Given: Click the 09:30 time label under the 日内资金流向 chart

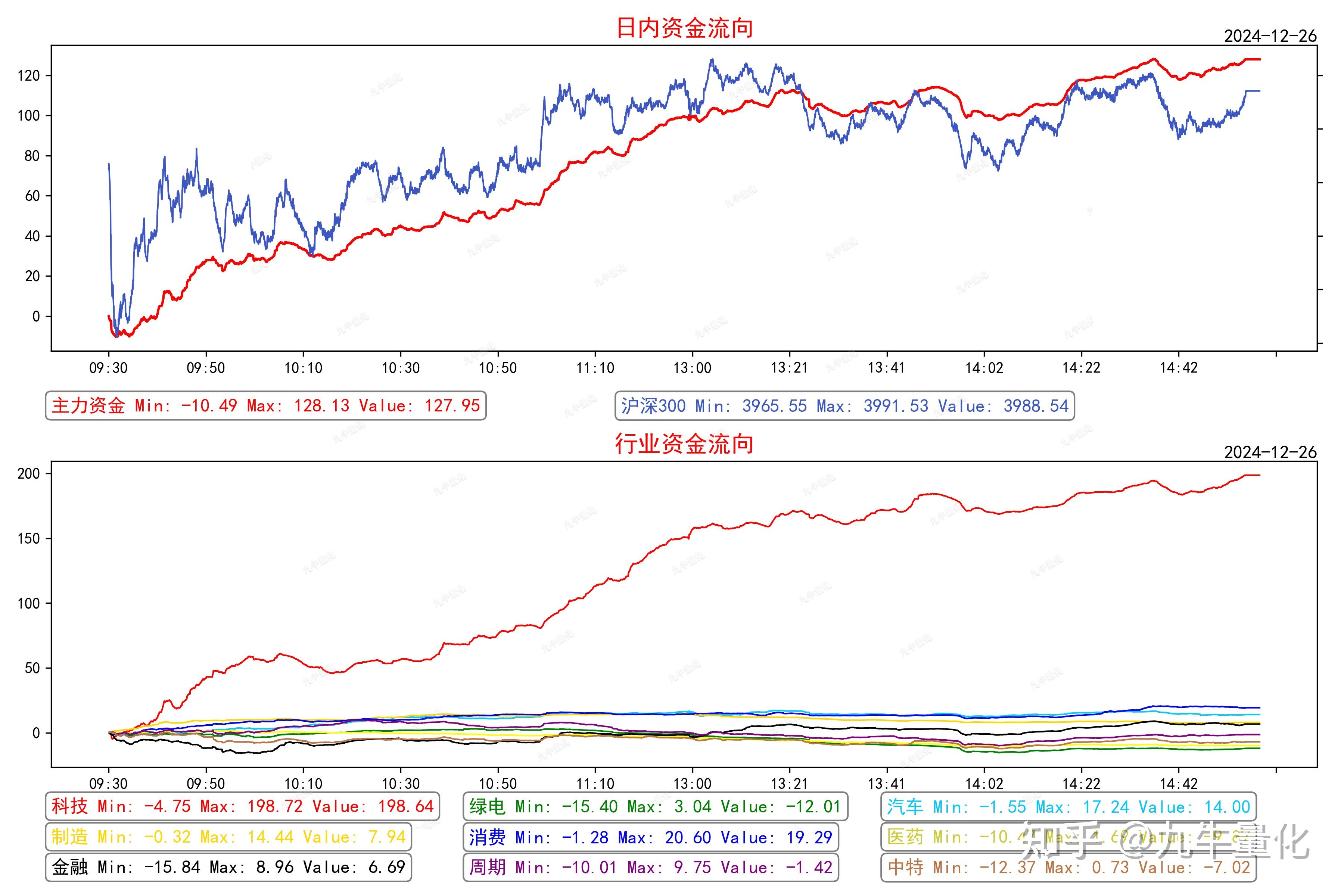Looking at the screenshot, I should point(109,368).
